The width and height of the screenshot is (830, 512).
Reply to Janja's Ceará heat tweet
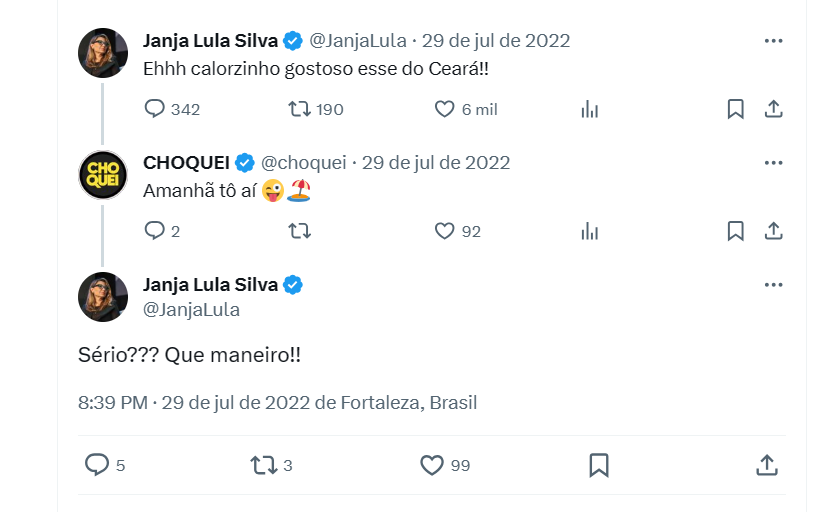pos(154,109)
